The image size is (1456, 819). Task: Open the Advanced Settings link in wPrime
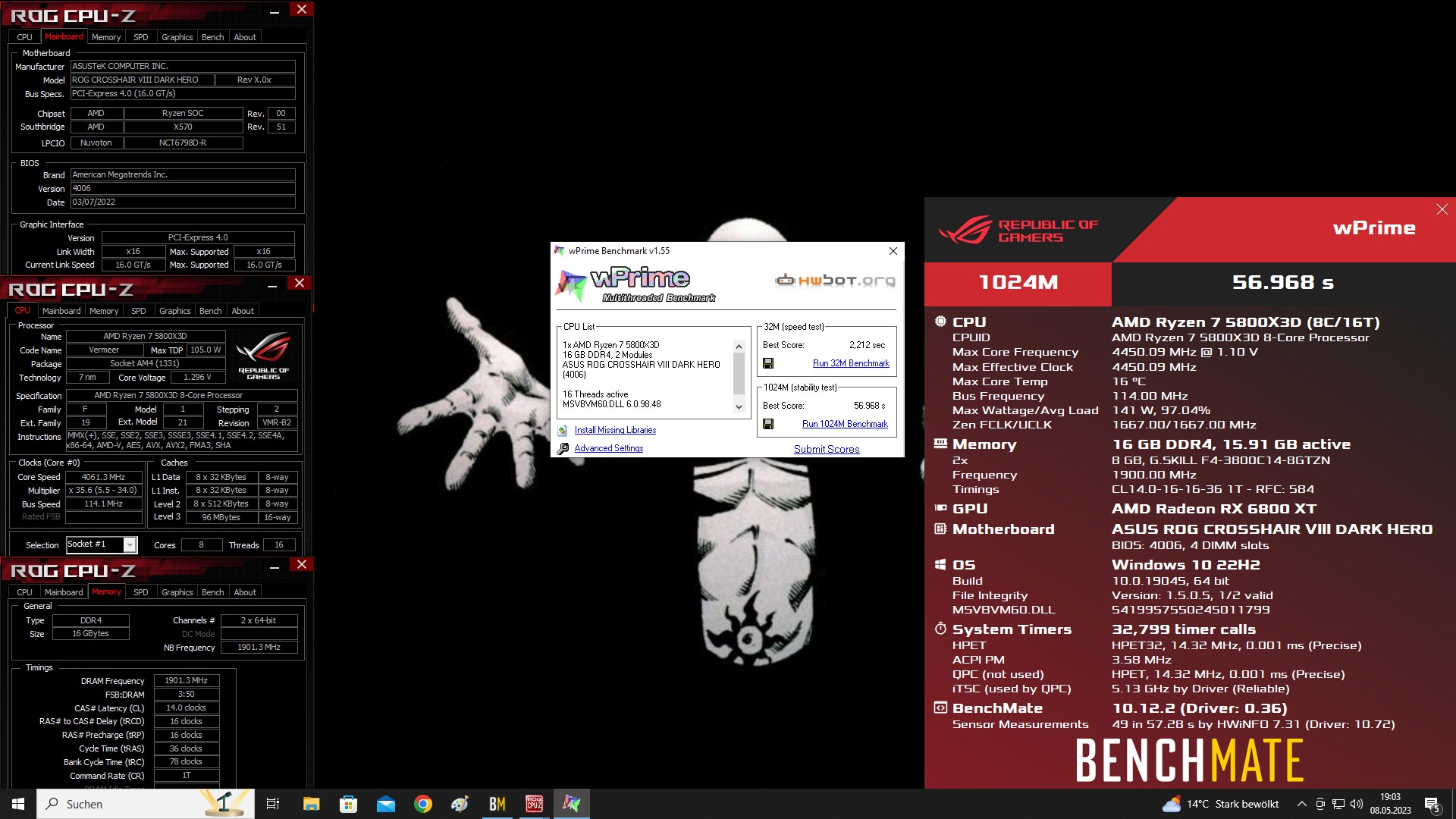click(609, 448)
